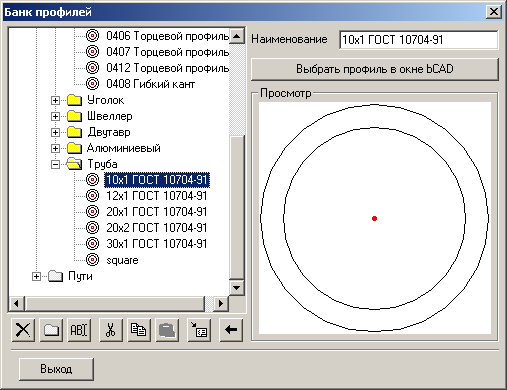Click the target icon of 12x1 ГОСТ 10704-91
507x390 pixels.
pos(92,196)
